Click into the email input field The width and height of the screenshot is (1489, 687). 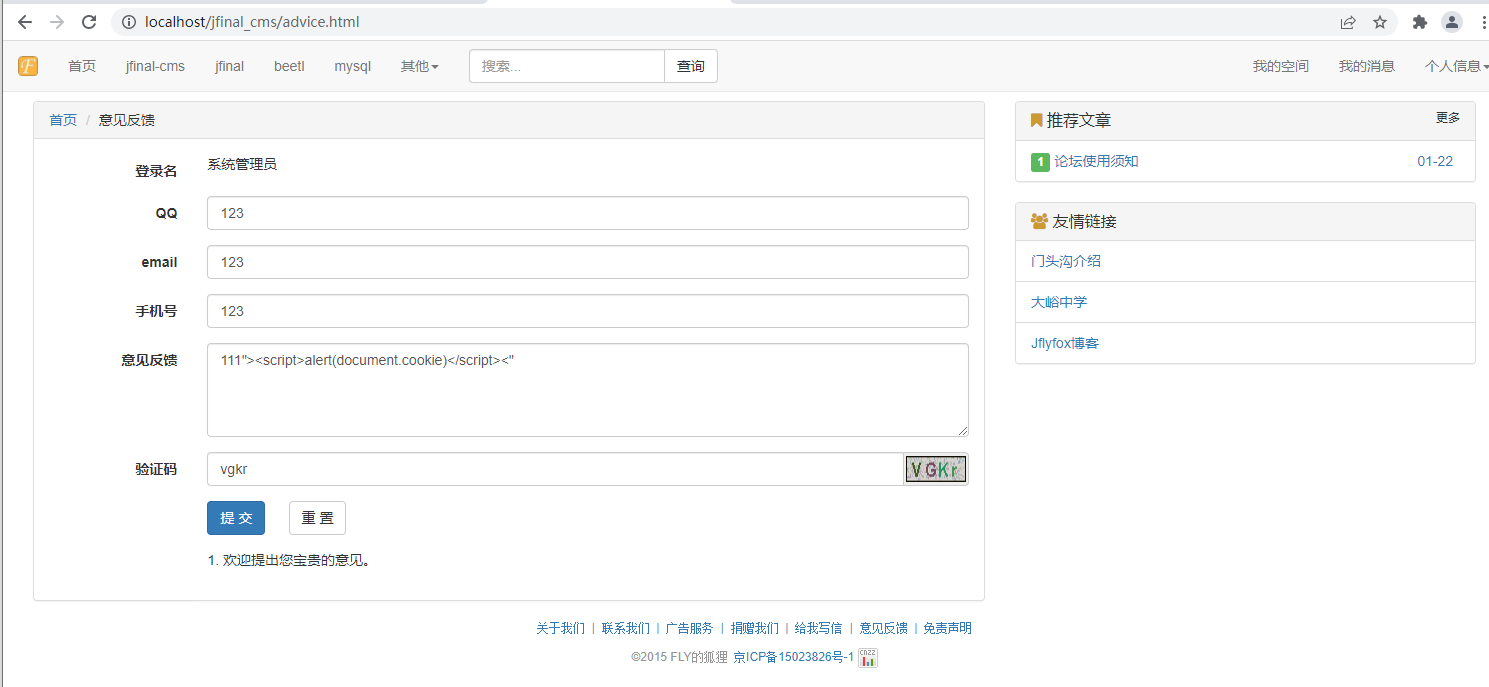click(x=588, y=262)
